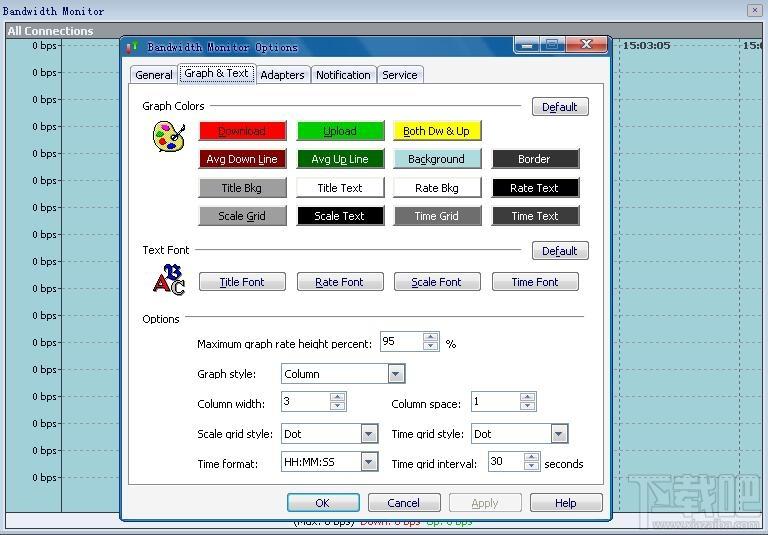Click the maximum graph rate height percent field

pos(401,341)
